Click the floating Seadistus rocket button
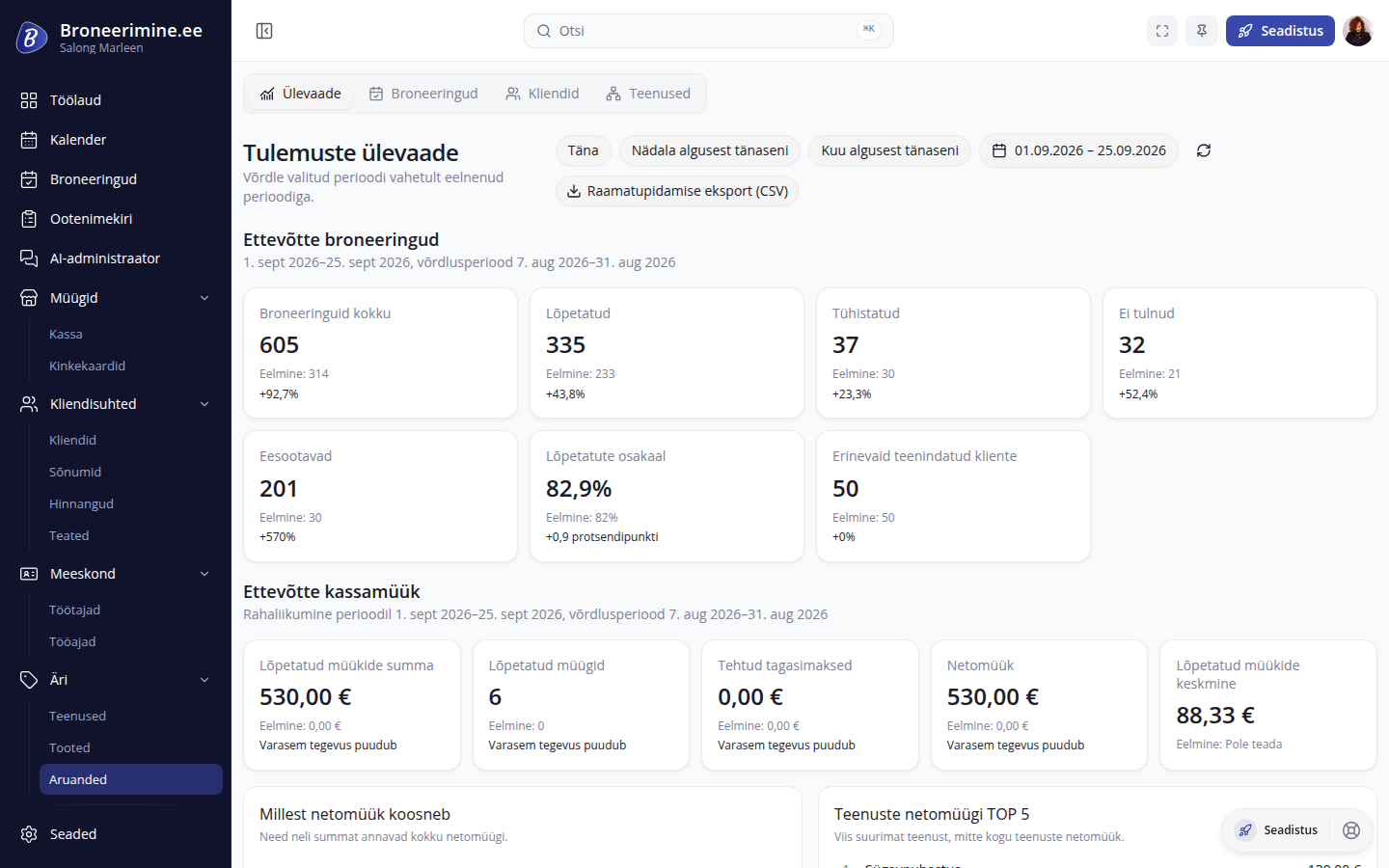The image size is (1389, 868). pos(1277,830)
